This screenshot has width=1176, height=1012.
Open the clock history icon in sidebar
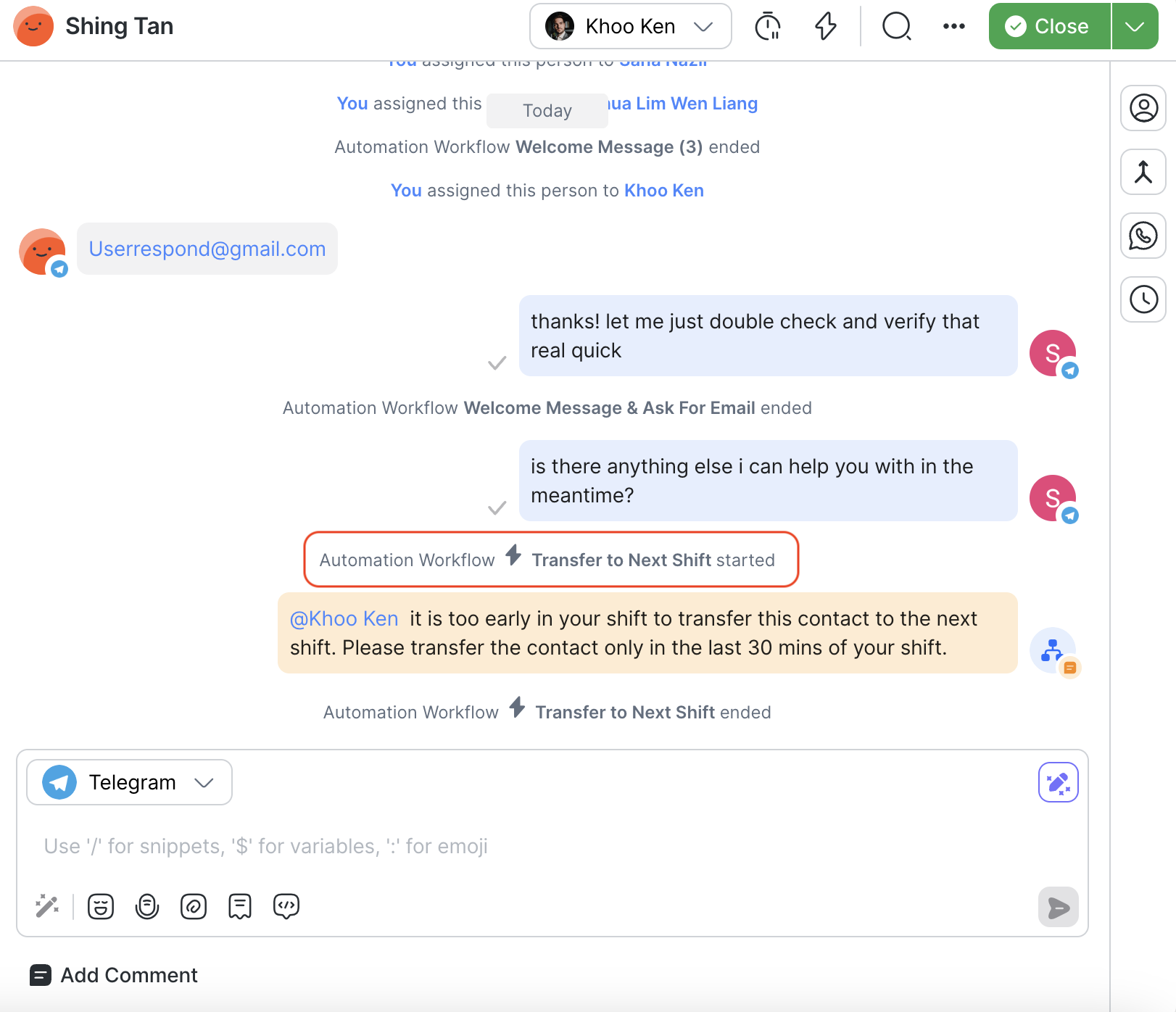point(1143,299)
